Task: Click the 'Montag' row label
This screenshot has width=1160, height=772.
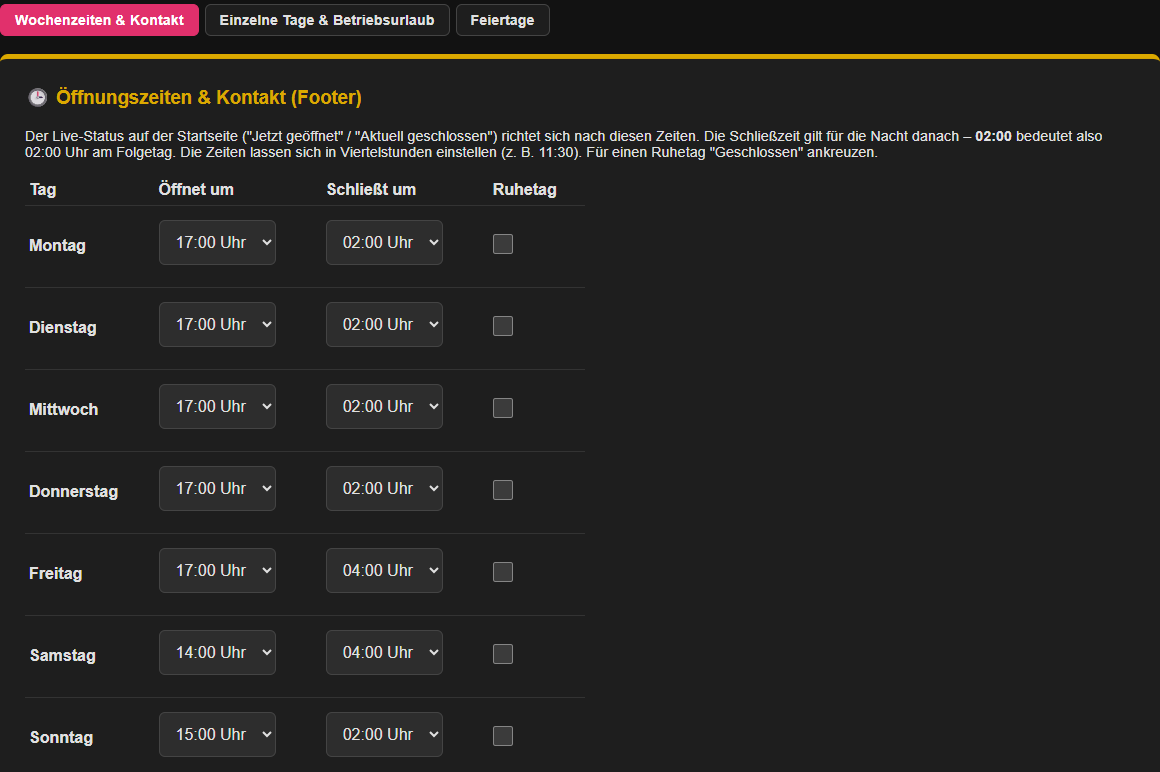Action: click(58, 246)
